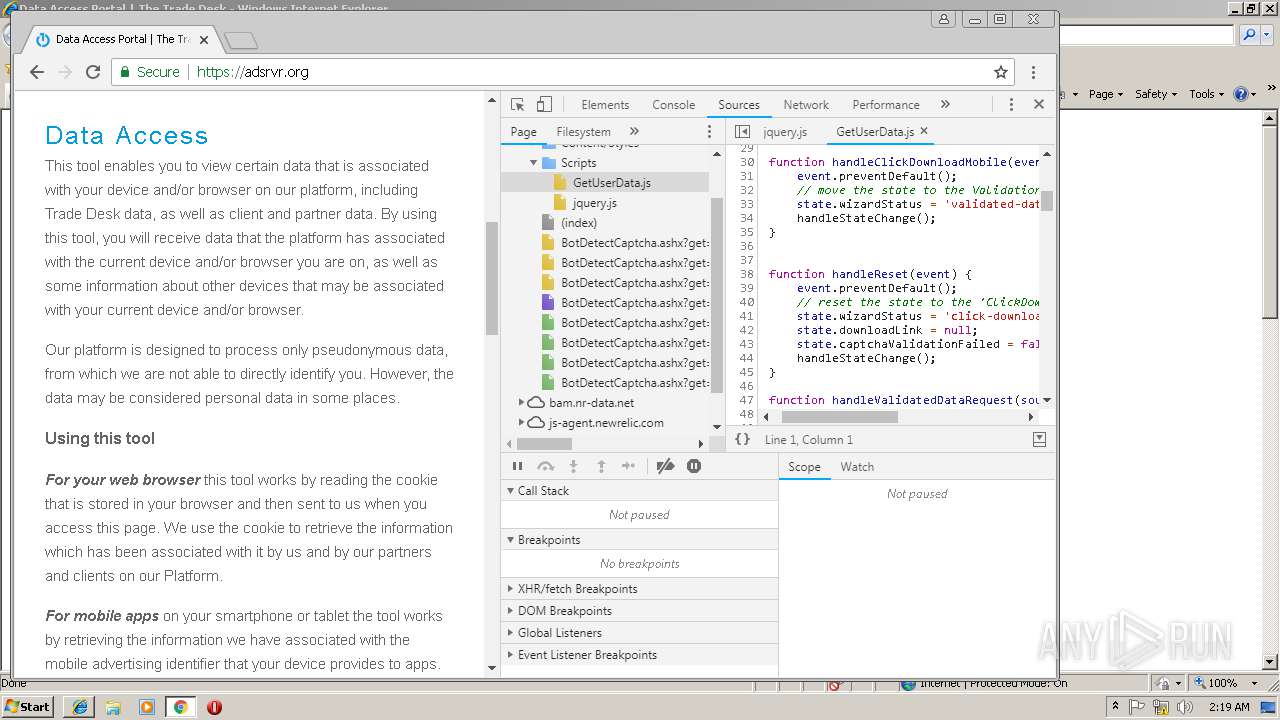Expand the js-agent.newrelic.com domain

pos(521,422)
